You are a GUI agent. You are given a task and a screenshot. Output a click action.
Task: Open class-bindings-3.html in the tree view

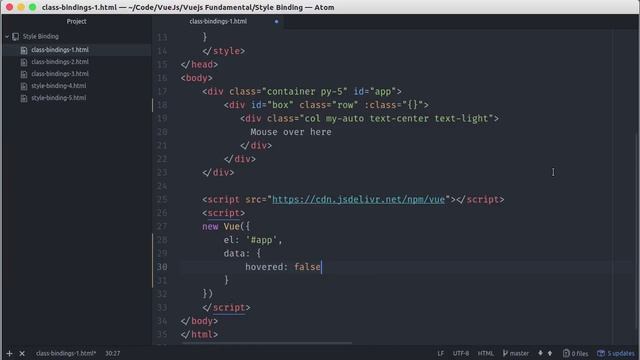[60, 74]
